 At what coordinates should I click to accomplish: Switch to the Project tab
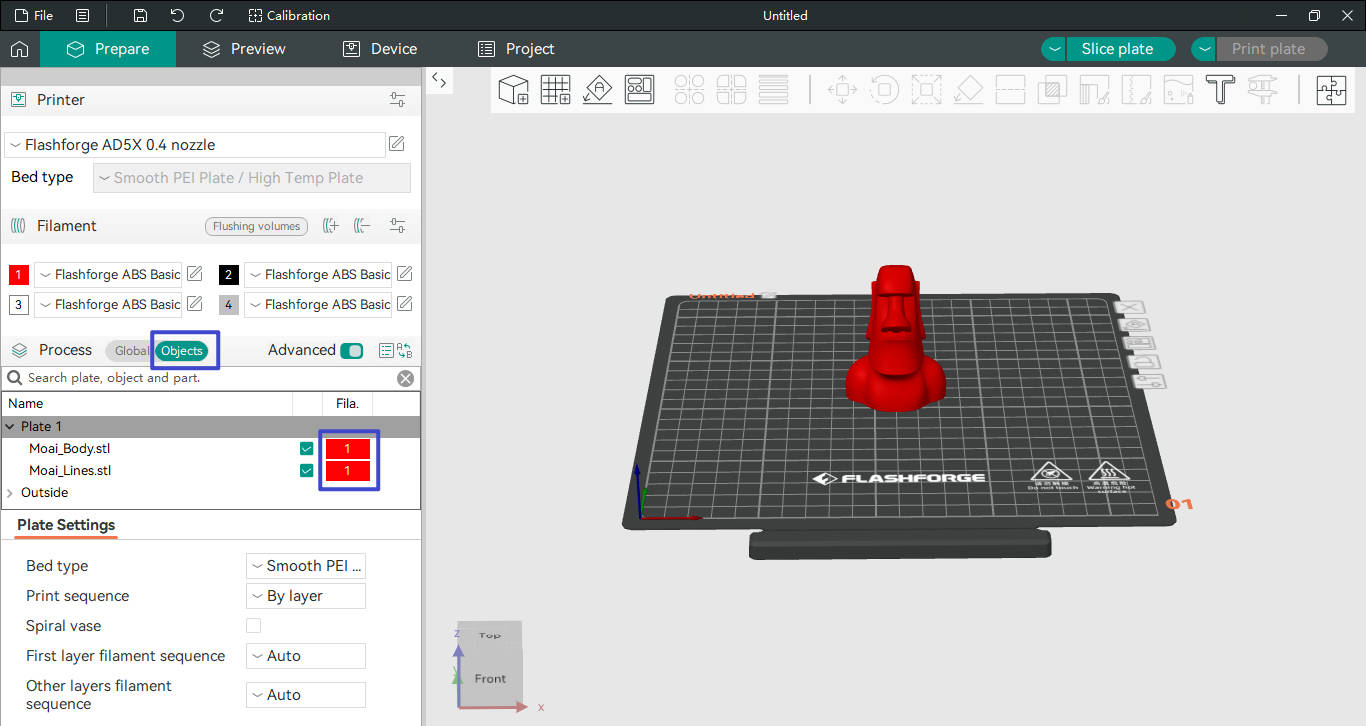516,49
